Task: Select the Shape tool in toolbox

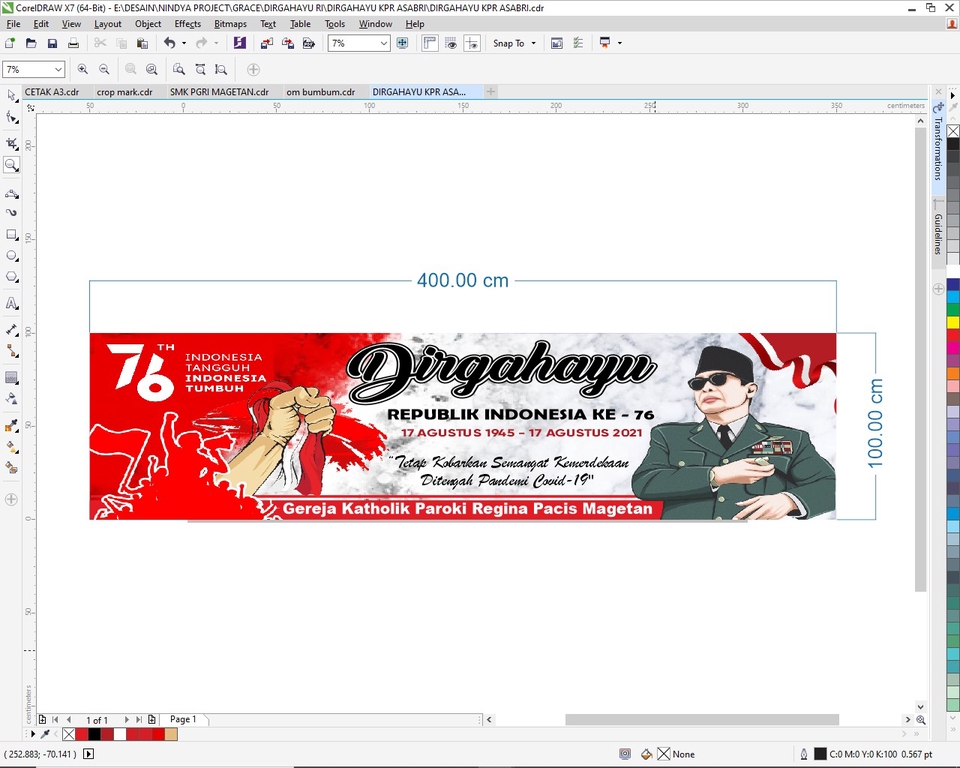Action: [11, 117]
